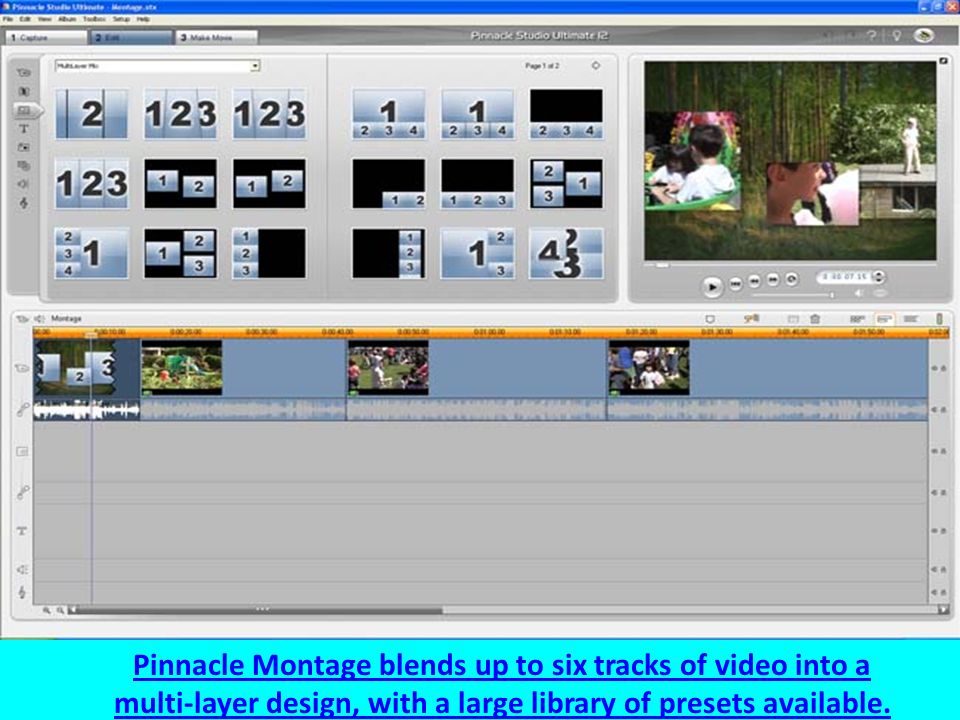Open the Sound effects album section

click(x=24, y=184)
